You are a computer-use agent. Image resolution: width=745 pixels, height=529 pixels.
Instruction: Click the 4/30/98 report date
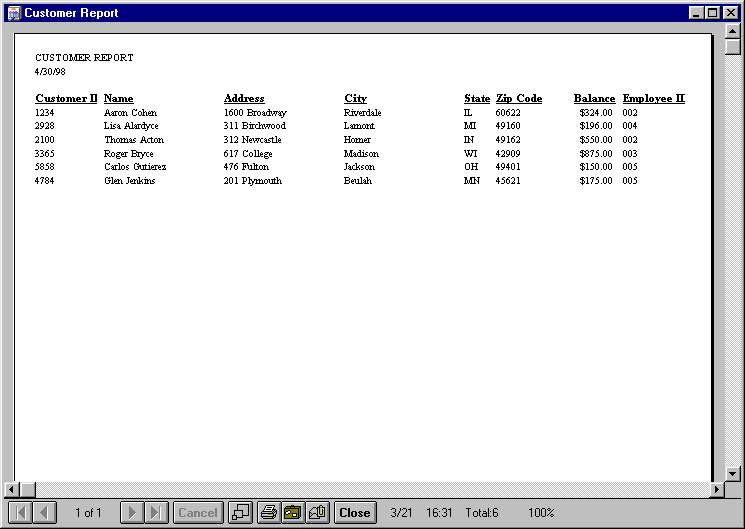[50, 72]
